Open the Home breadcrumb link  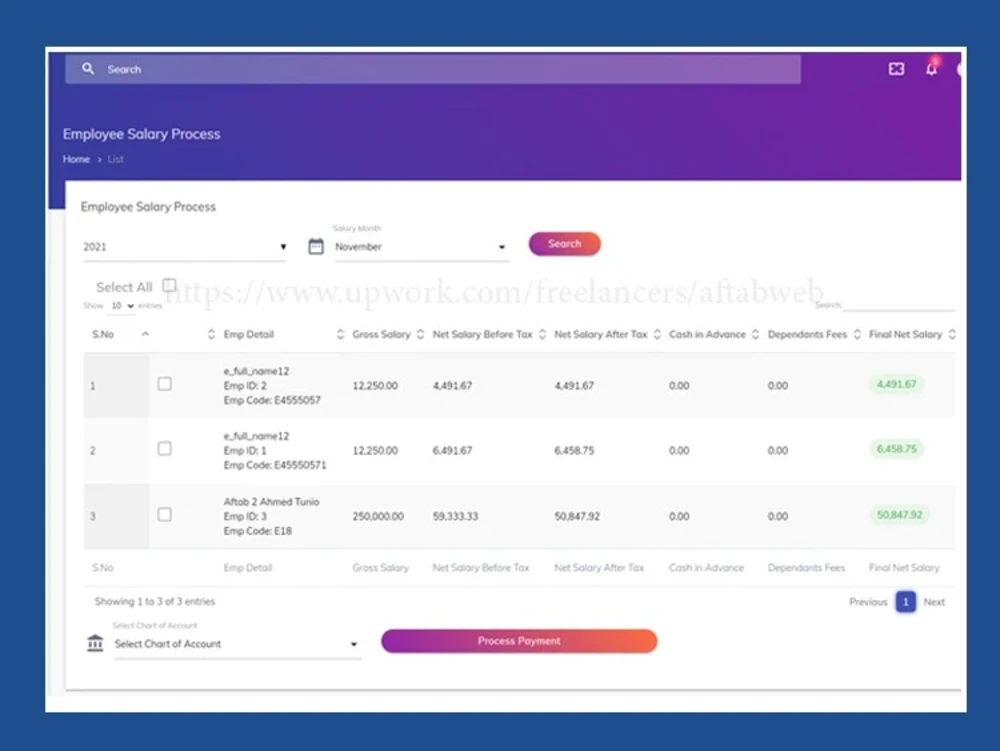coord(76,159)
